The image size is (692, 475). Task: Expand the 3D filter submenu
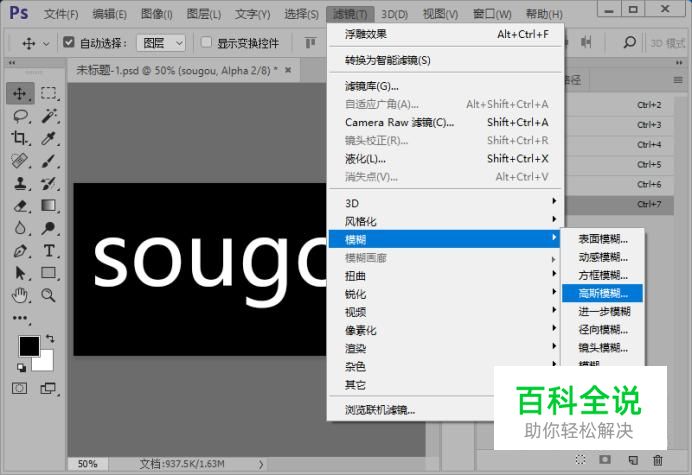pos(445,203)
